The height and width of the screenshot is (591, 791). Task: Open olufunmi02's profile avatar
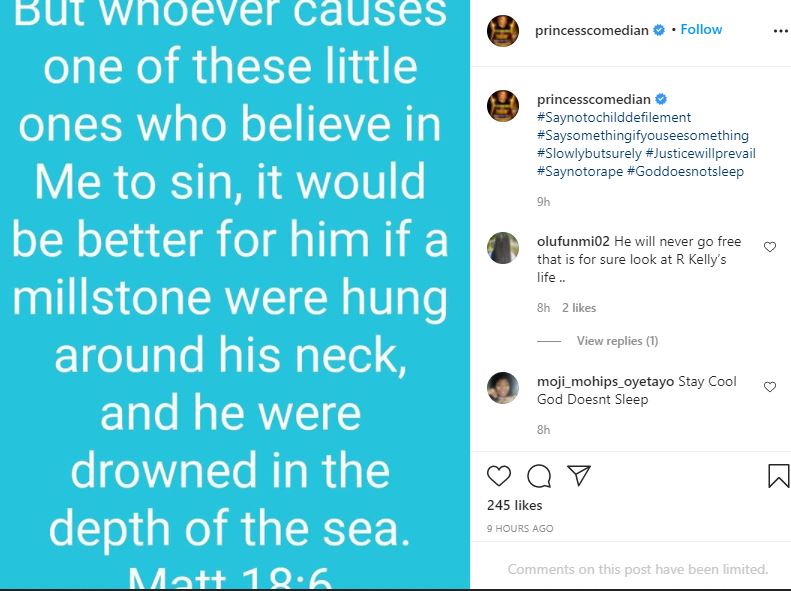tap(502, 247)
